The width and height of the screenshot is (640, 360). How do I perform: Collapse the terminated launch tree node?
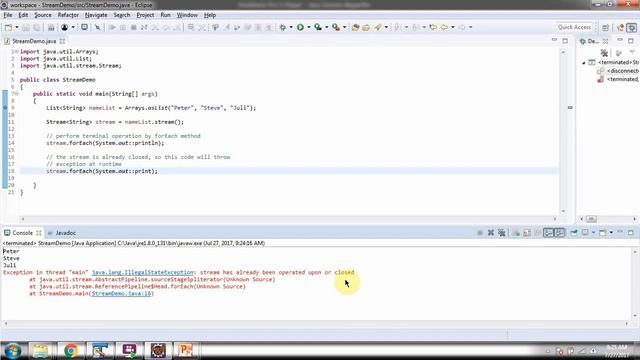tap(584, 62)
